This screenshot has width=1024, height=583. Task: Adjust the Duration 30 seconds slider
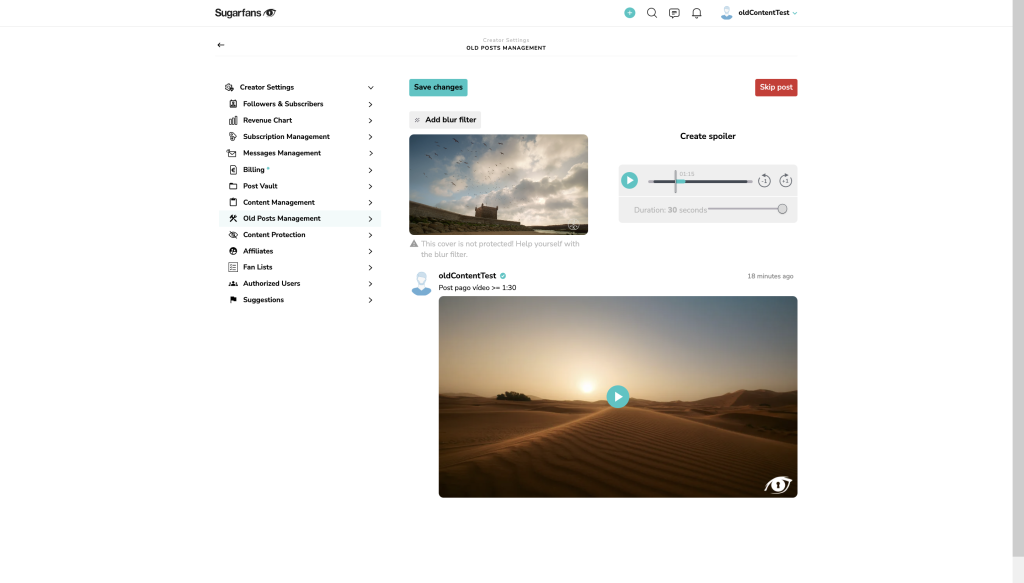(x=782, y=209)
